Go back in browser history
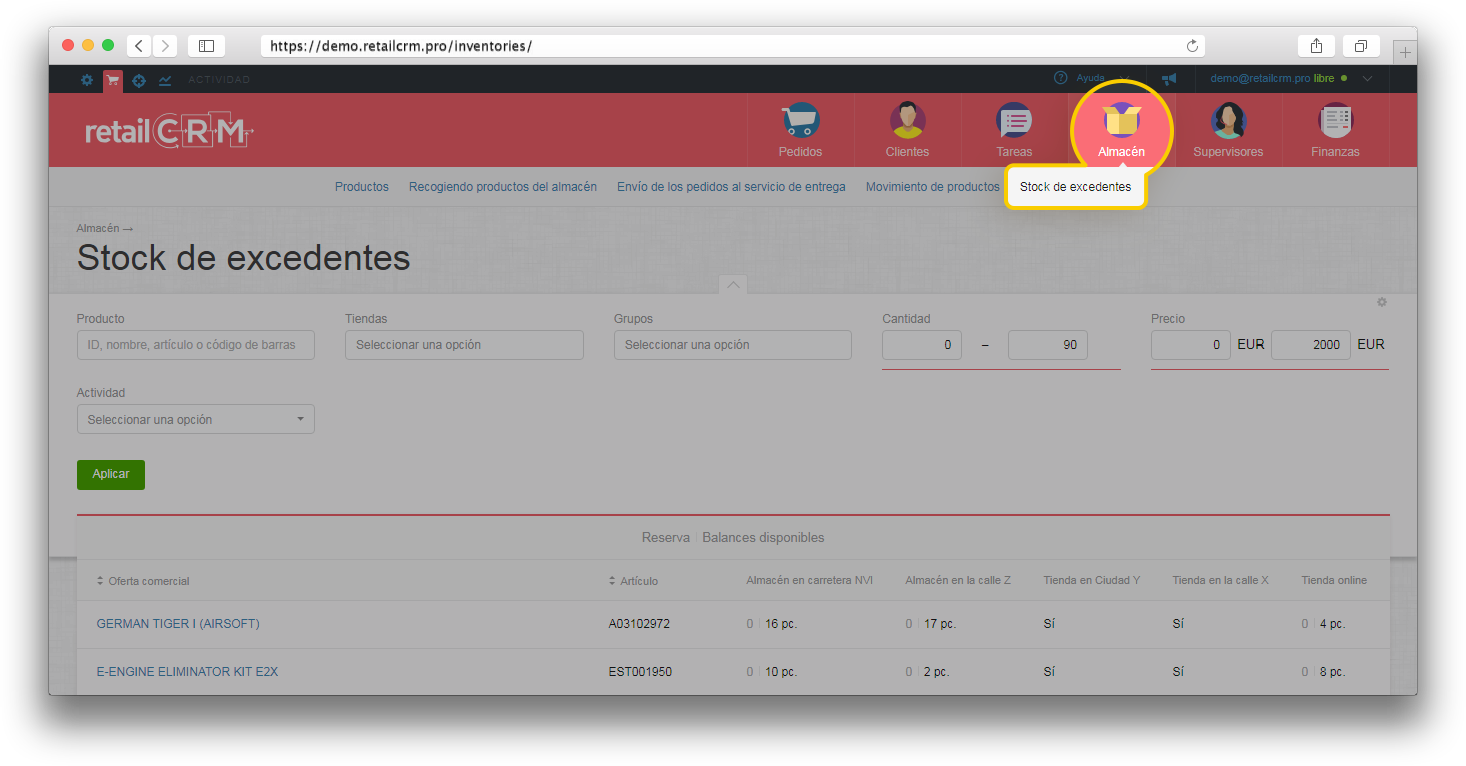This screenshot has width=1466, height=766. [x=138, y=46]
